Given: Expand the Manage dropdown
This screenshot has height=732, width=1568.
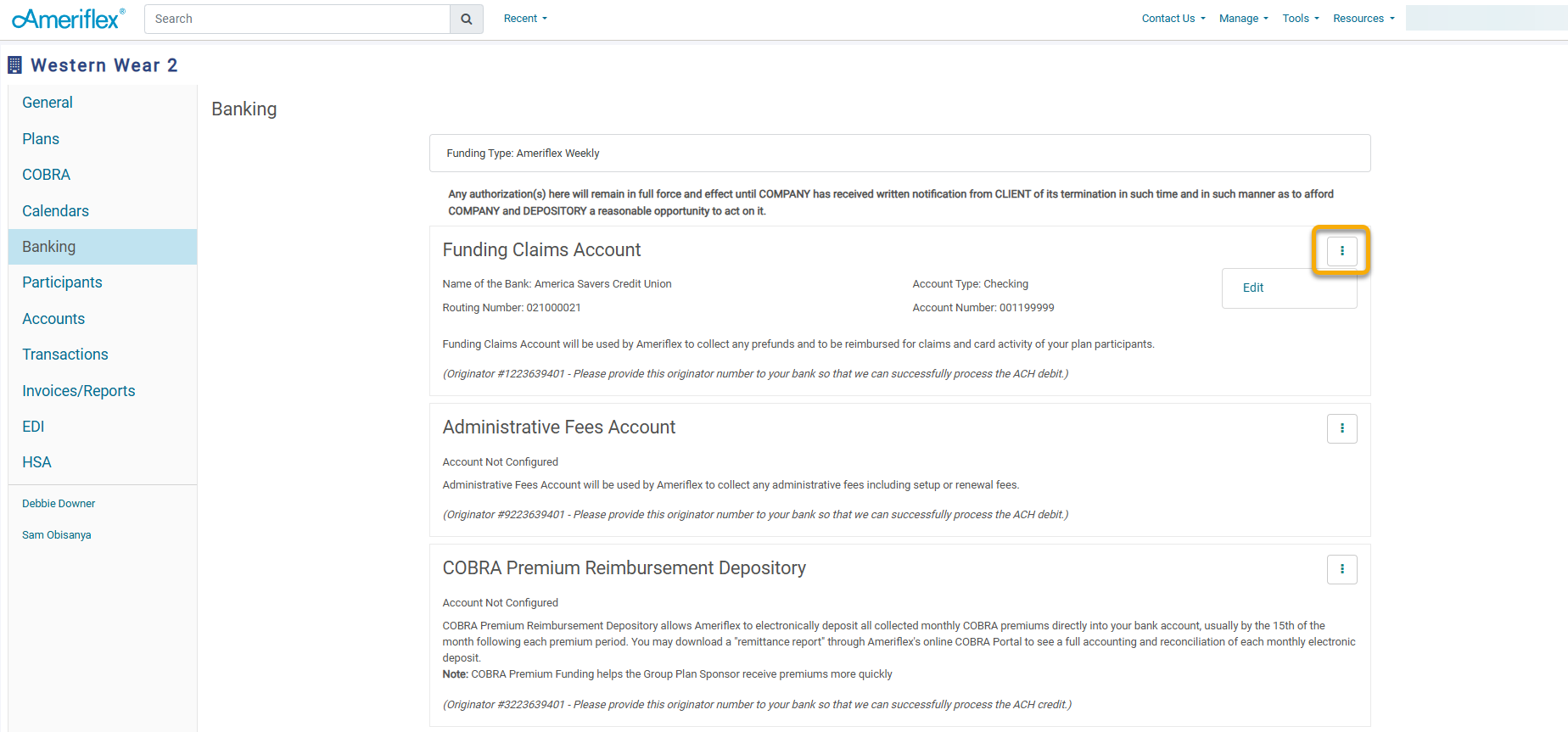Looking at the screenshot, I should pyautogui.click(x=1244, y=19).
